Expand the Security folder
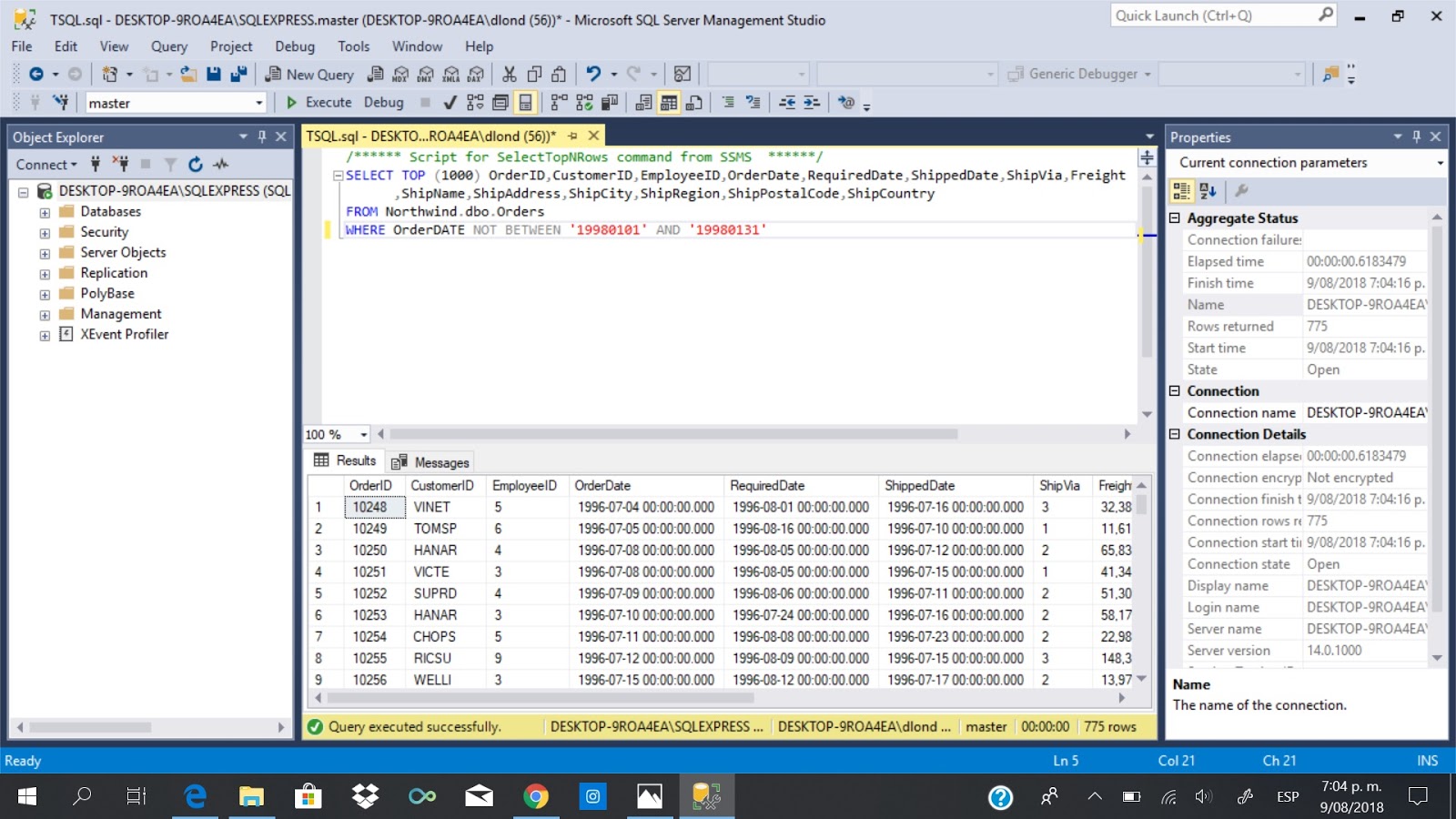 click(44, 231)
